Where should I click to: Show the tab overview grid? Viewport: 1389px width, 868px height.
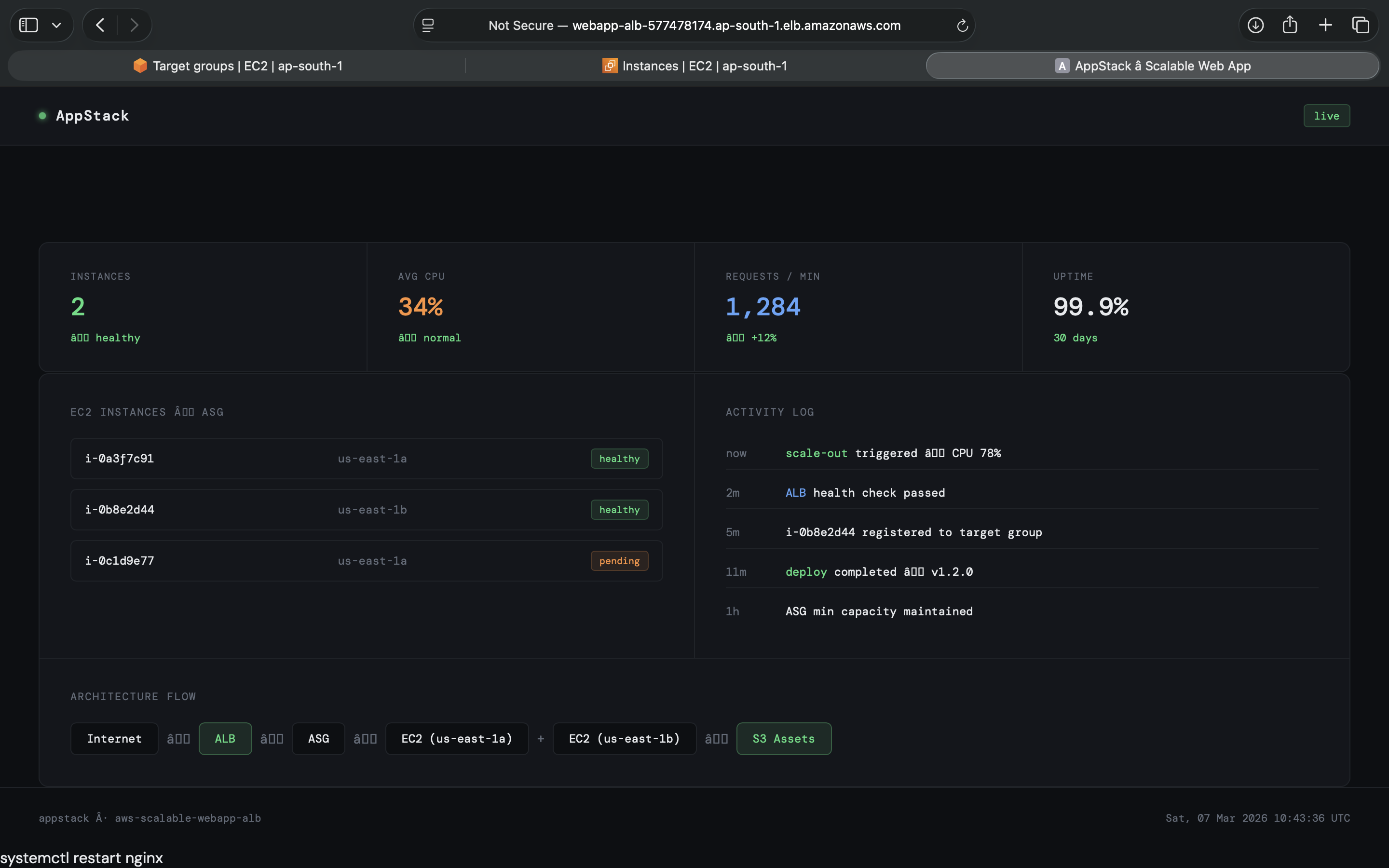1361,25
